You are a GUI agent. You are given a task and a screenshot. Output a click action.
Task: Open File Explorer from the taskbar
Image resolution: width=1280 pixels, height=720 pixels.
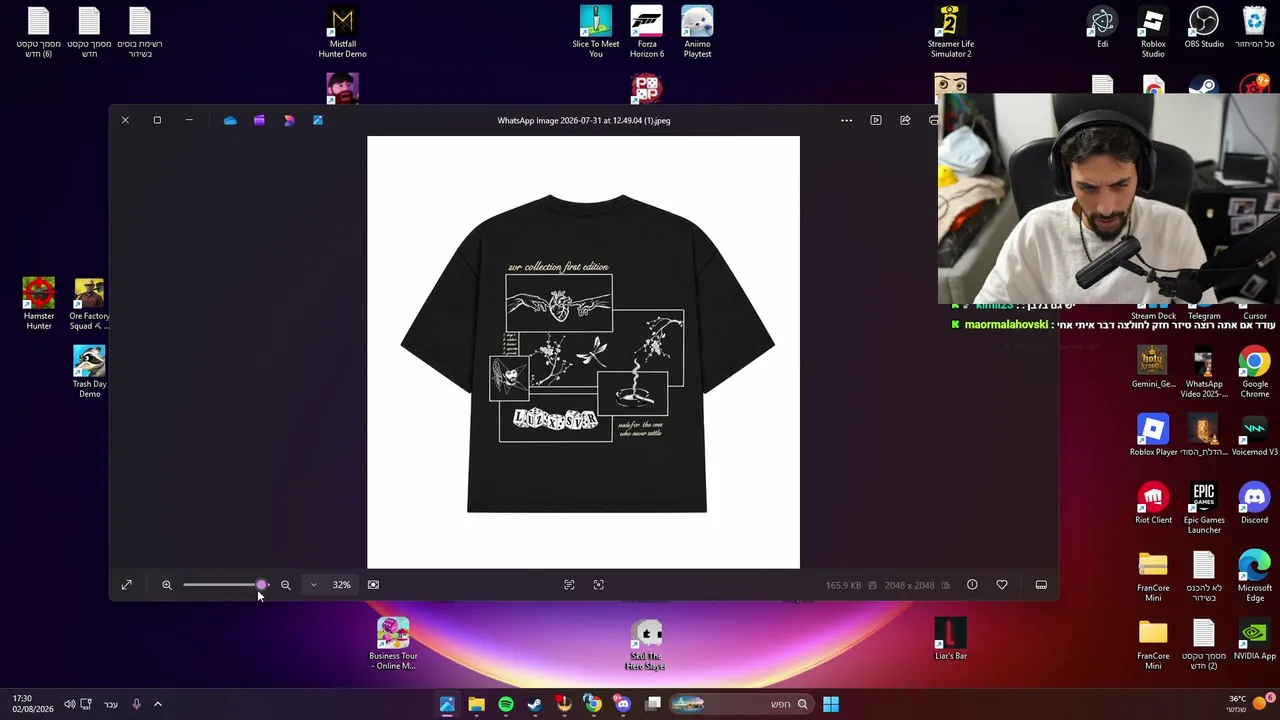476,704
